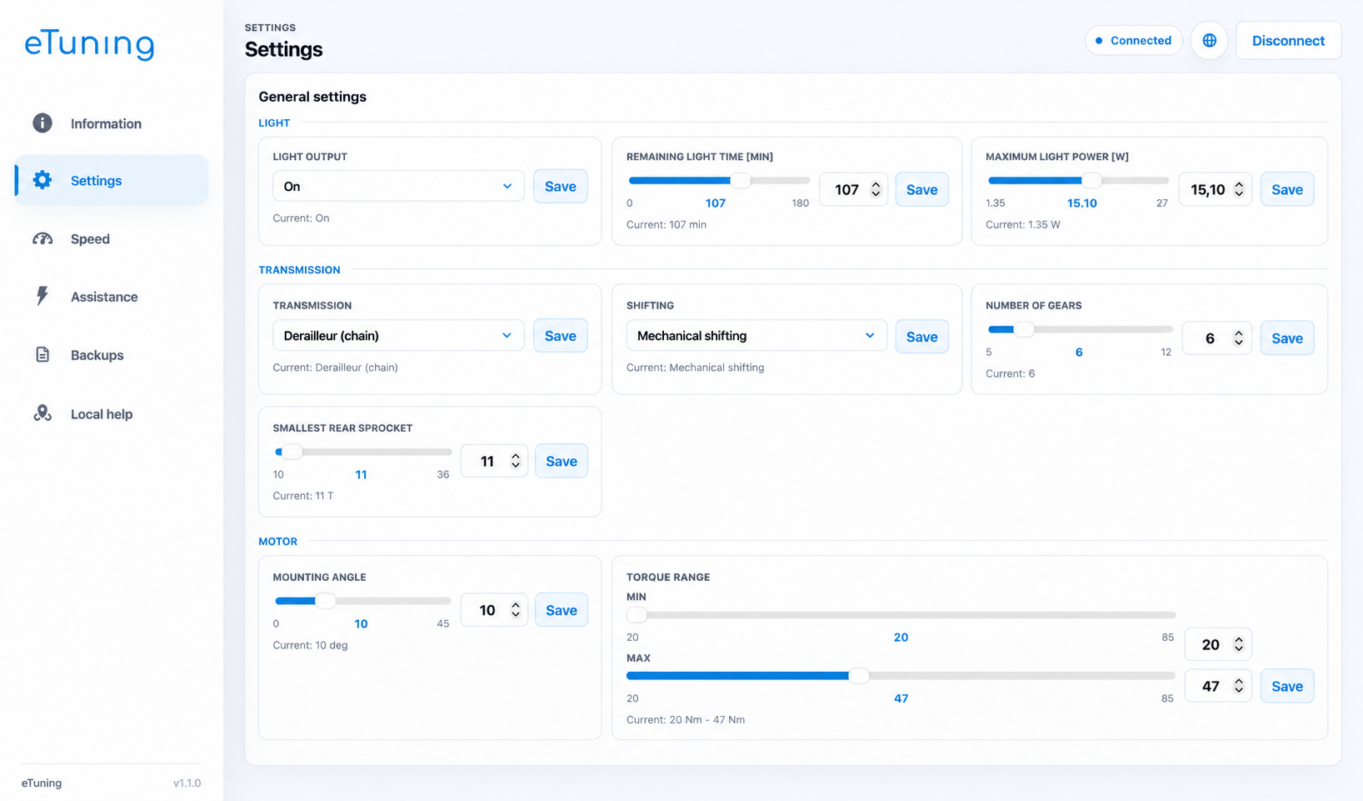Click the Local help icon
This screenshot has width=1363, height=801.
(42, 413)
